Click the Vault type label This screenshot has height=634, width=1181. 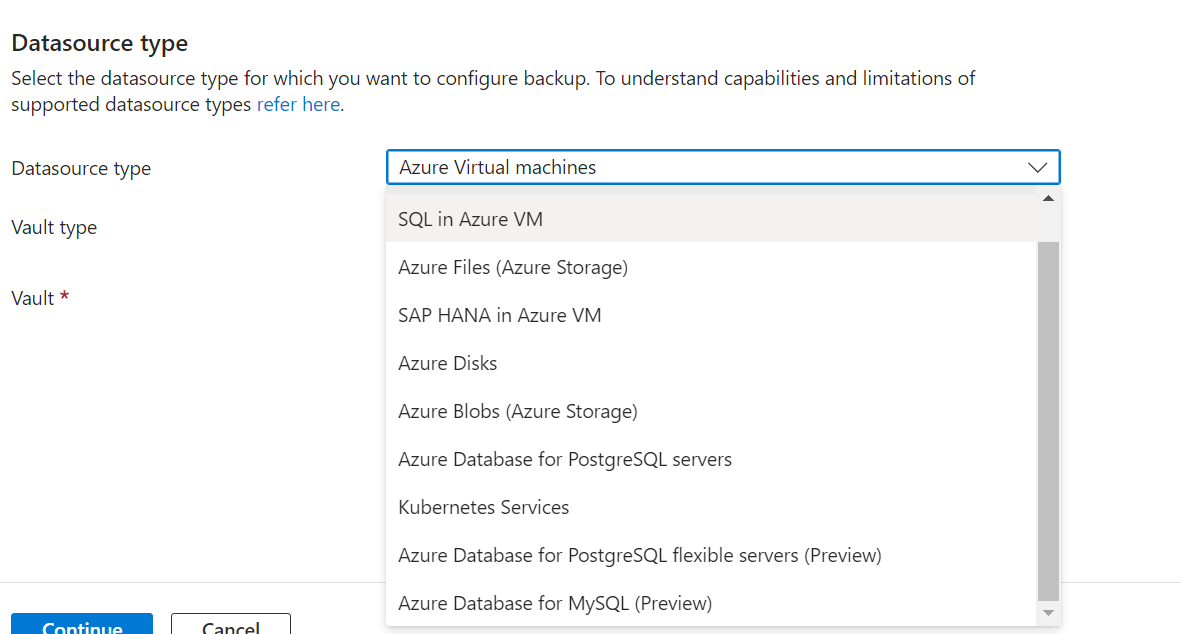[54, 227]
